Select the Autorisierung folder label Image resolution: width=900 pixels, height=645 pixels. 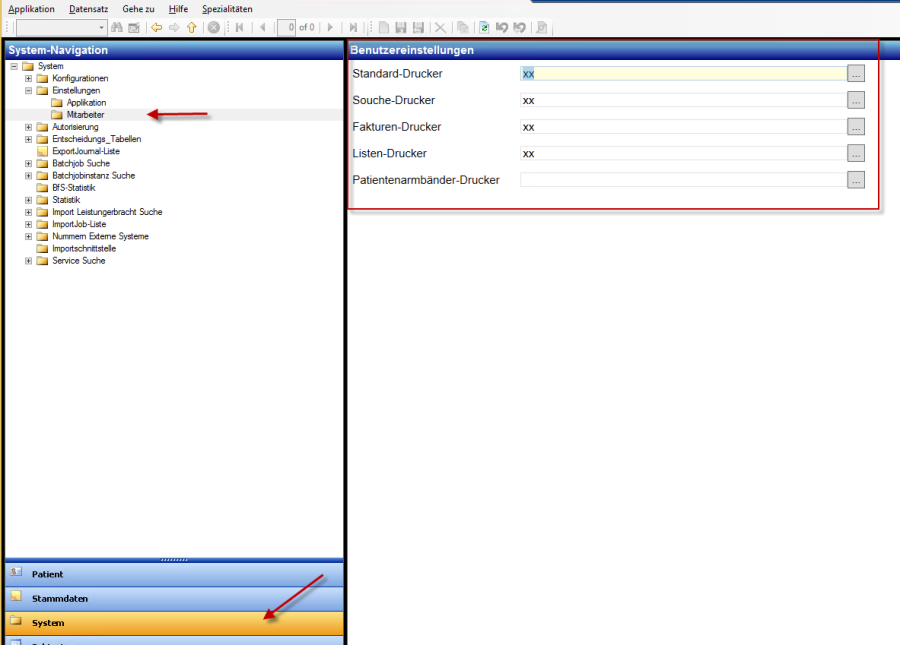click(75, 127)
